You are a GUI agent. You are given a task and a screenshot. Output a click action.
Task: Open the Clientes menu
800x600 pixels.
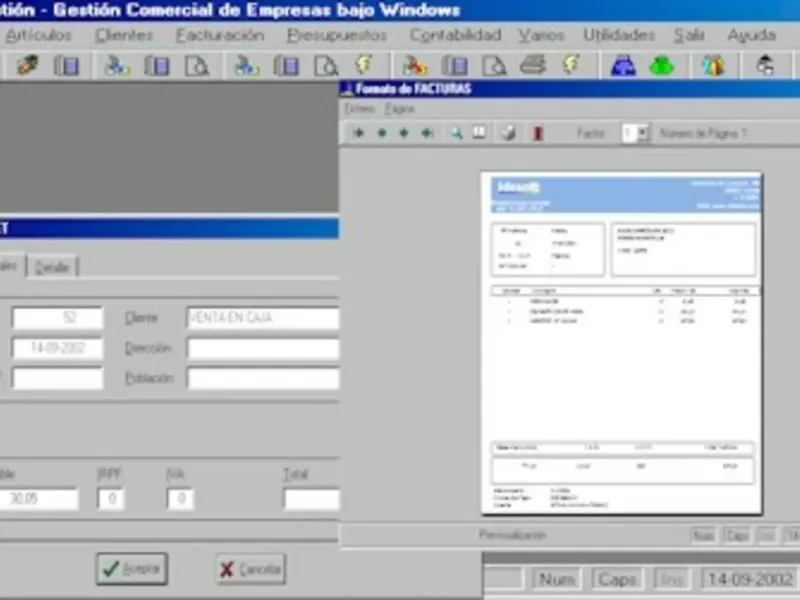pos(124,35)
